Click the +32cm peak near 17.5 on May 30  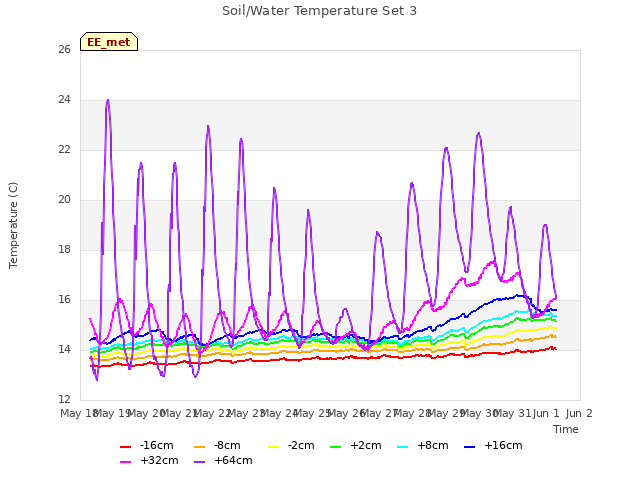tap(493, 261)
